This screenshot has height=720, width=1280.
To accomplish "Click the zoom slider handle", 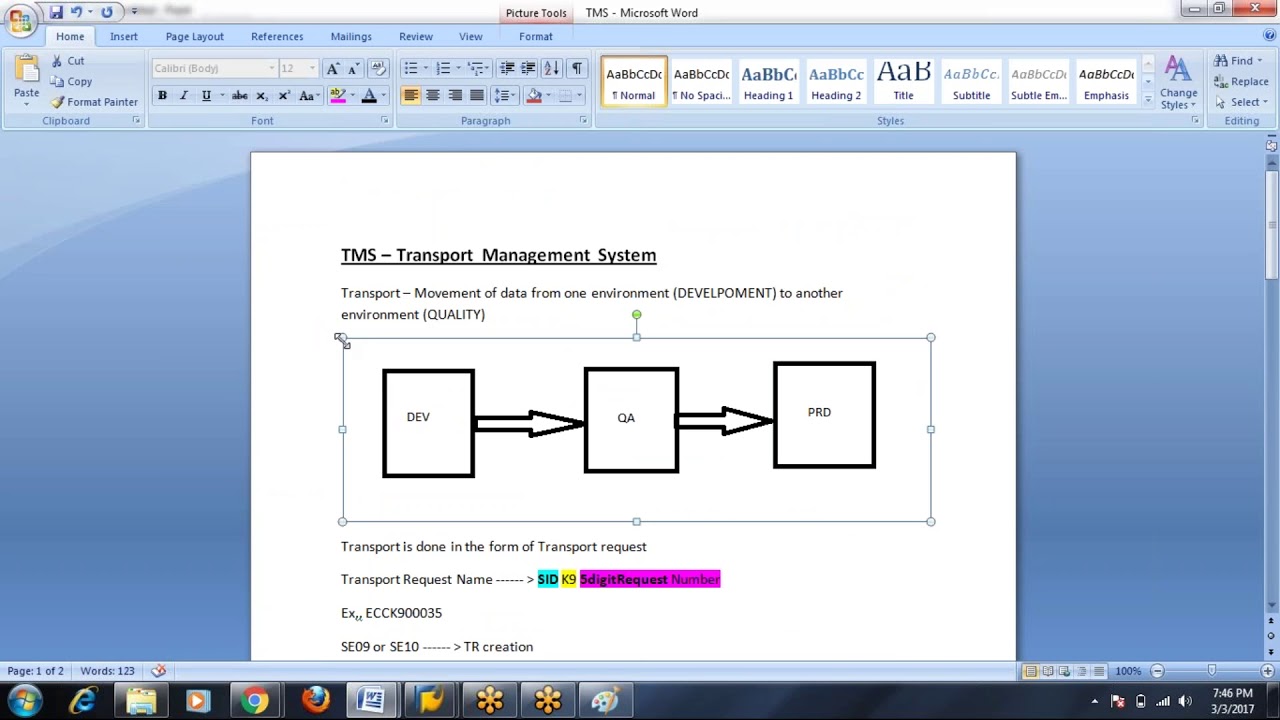I will [1211, 671].
